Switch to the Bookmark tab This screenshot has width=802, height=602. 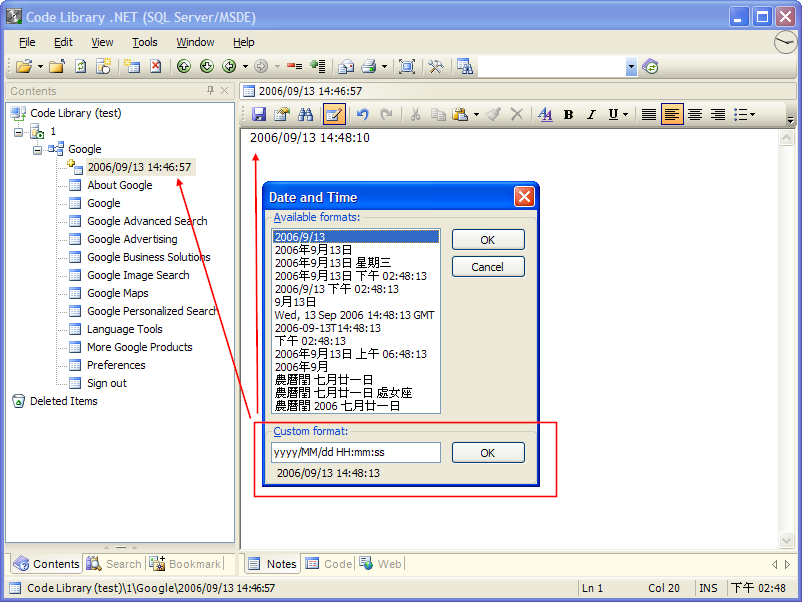click(x=185, y=564)
